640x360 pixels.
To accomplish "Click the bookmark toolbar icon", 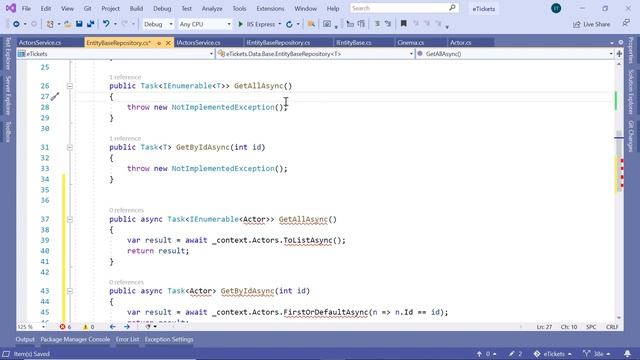I will point(404,24).
